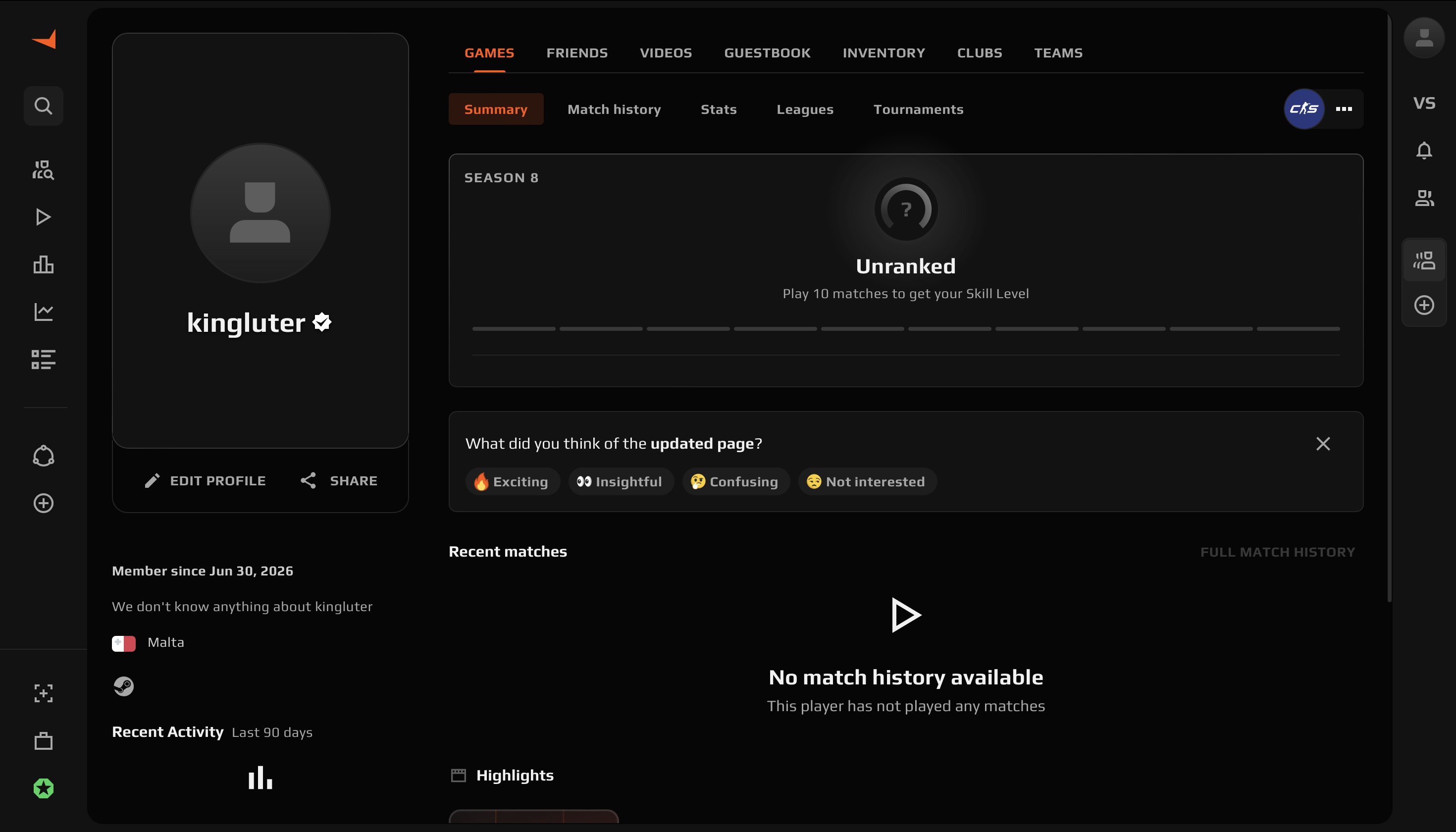Open the three-dots game options menu
Viewport: 1456px width, 832px height.
click(x=1344, y=108)
